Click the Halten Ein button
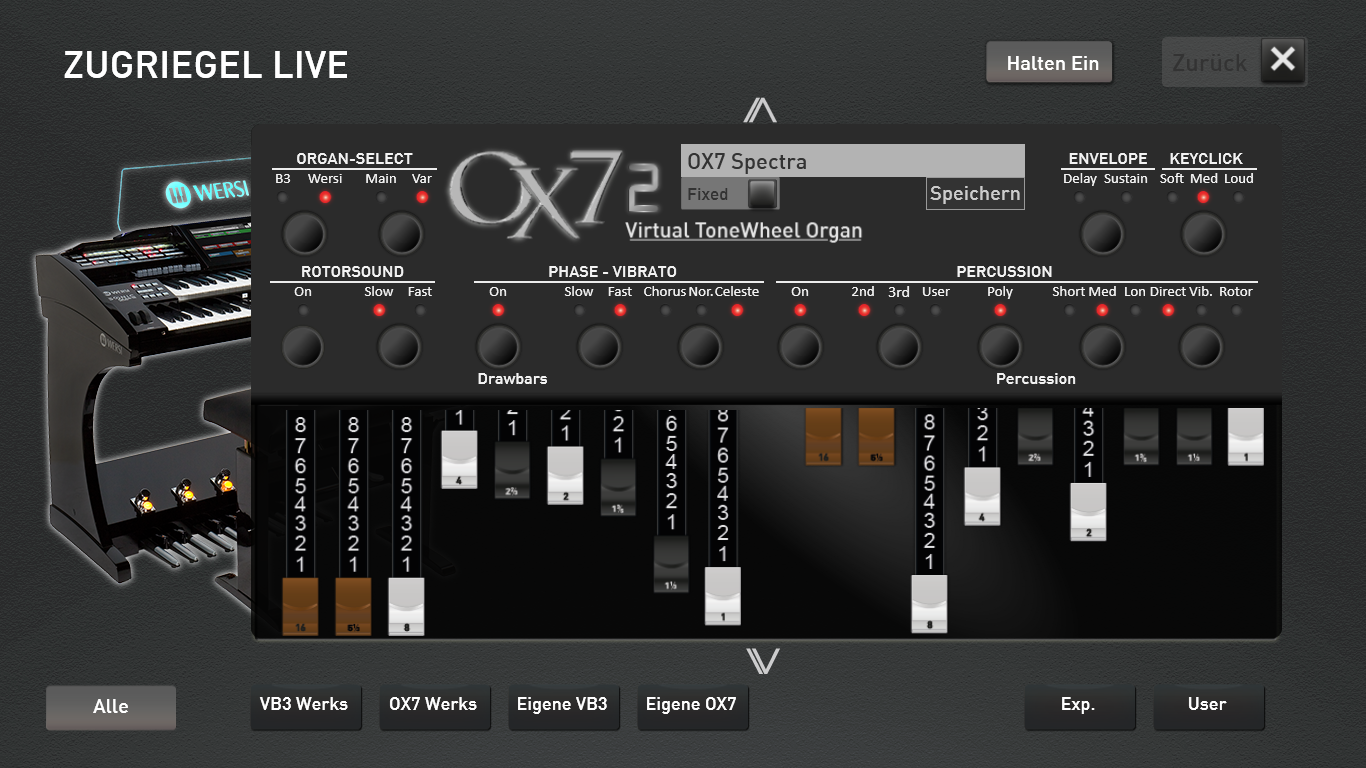Image resolution: width=1366 pixels, height=768 pixels. [x=1050, y=63]
